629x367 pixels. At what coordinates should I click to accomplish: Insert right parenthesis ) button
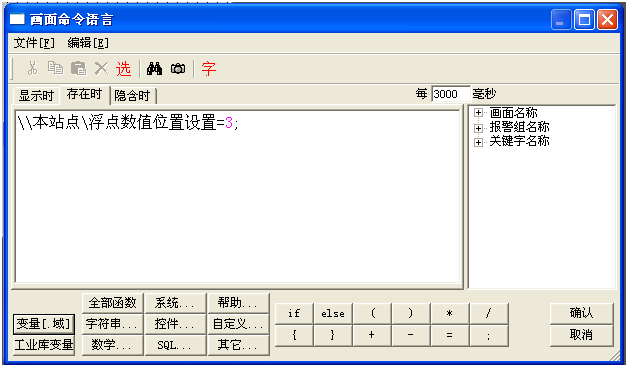411,313
